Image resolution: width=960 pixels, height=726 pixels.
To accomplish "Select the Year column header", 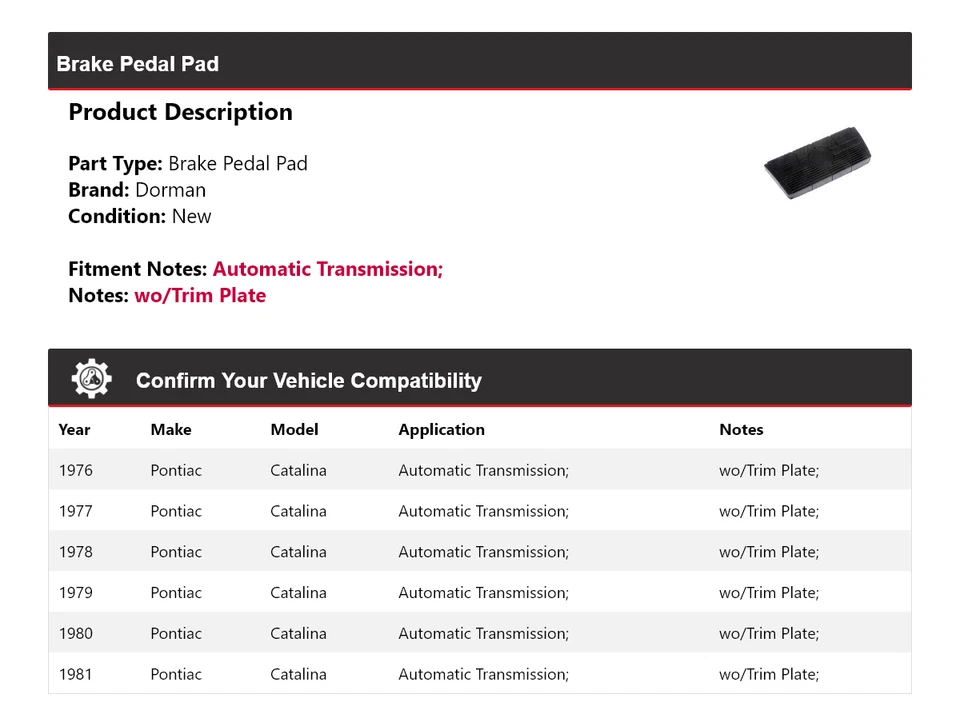I will point(74,429).
